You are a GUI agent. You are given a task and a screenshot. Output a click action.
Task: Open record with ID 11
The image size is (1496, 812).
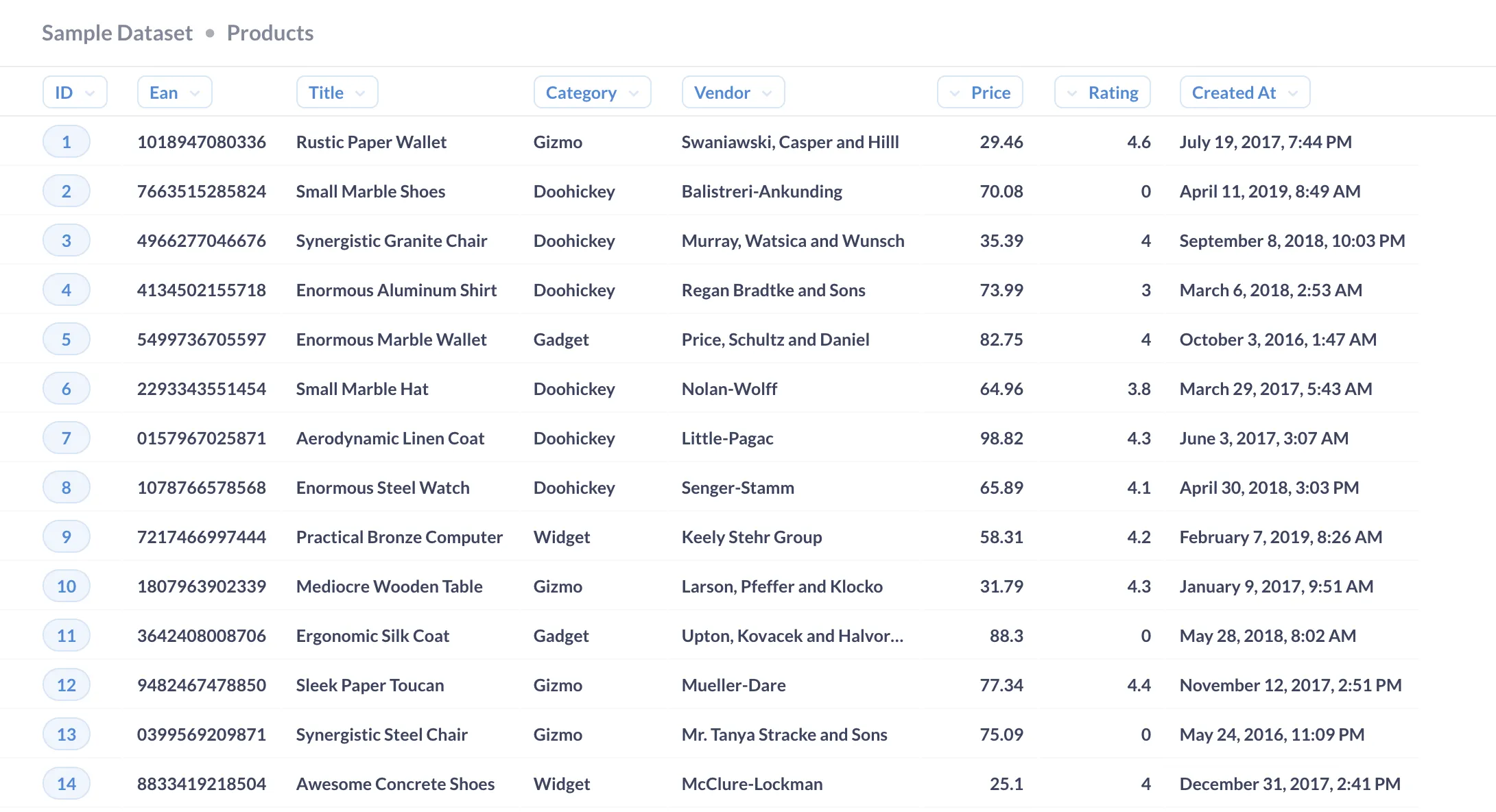[x=67, y=636]
